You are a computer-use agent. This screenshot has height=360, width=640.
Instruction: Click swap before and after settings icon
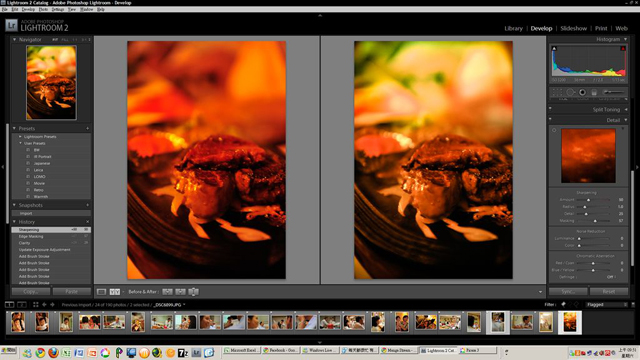(x=193, y=292)
